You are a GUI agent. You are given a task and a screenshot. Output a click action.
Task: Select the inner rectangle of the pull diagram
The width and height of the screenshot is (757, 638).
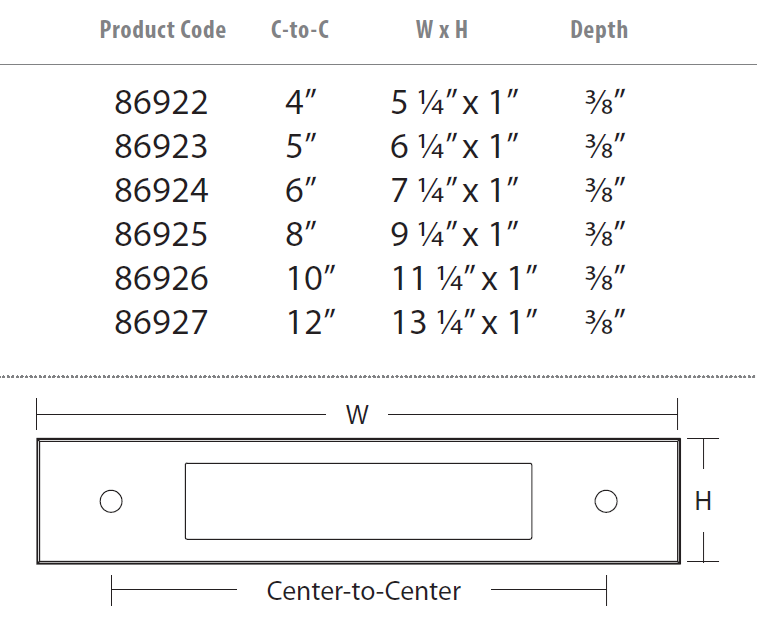(358, 501)
